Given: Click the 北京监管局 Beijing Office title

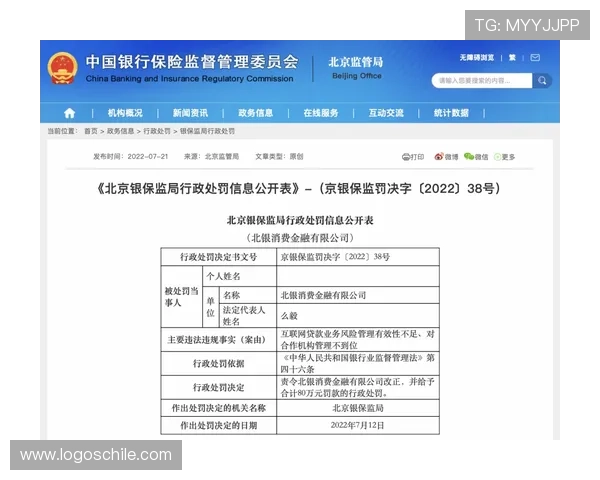Looking at the screenshot, I should (x=356, y=68).
